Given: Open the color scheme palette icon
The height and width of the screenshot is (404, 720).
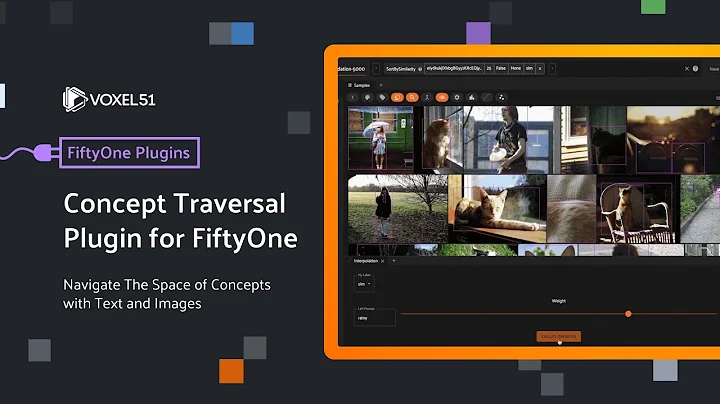Looking at the screenshot, I should click(367, 97).
